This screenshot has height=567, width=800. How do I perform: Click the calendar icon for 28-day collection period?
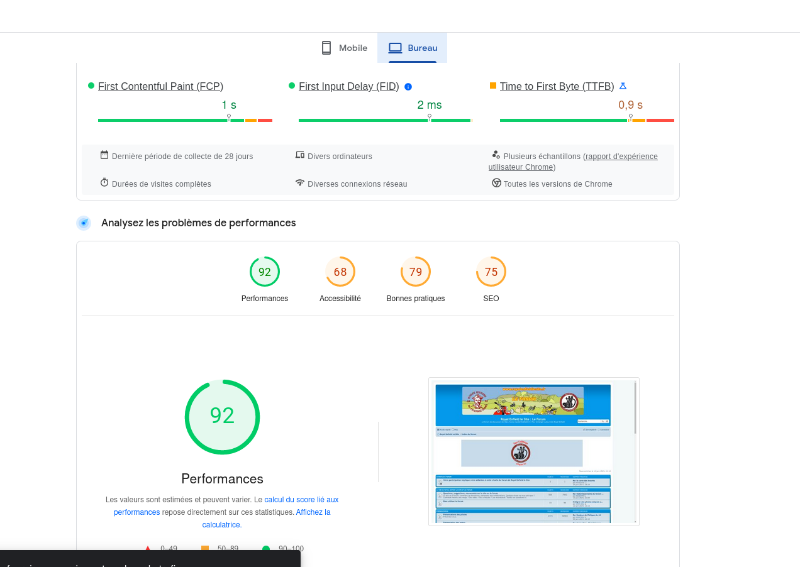[x=104, y=155]
